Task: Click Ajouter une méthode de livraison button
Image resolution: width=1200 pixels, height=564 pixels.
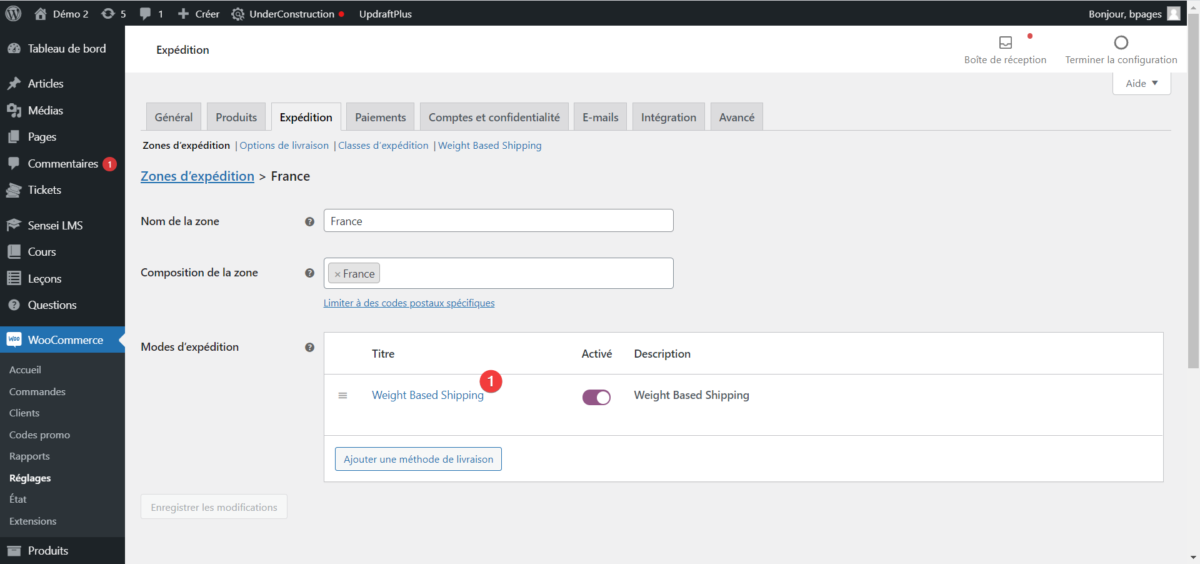Action: [x=418, y=458]
